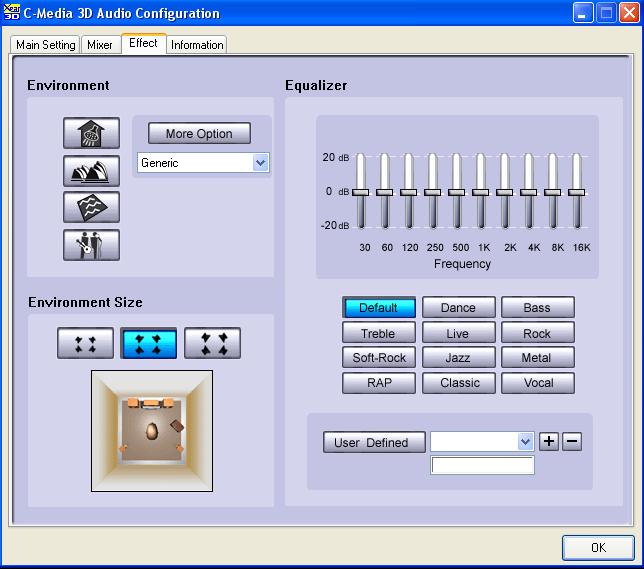Screen dimensions: 644x569
Task: Click the 30 Hz equalizer slider handle
Action: point(361,192)
